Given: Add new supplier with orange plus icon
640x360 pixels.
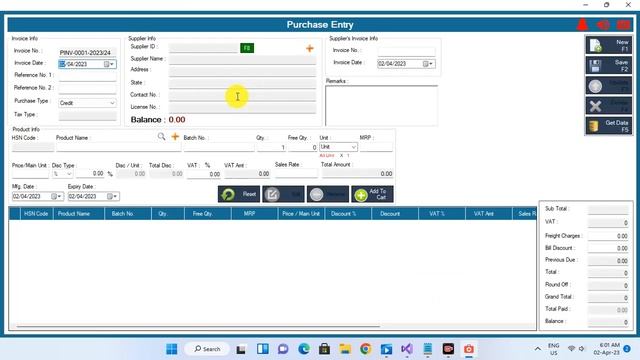Looking at the screenshot, I should (x=310, y=49).
